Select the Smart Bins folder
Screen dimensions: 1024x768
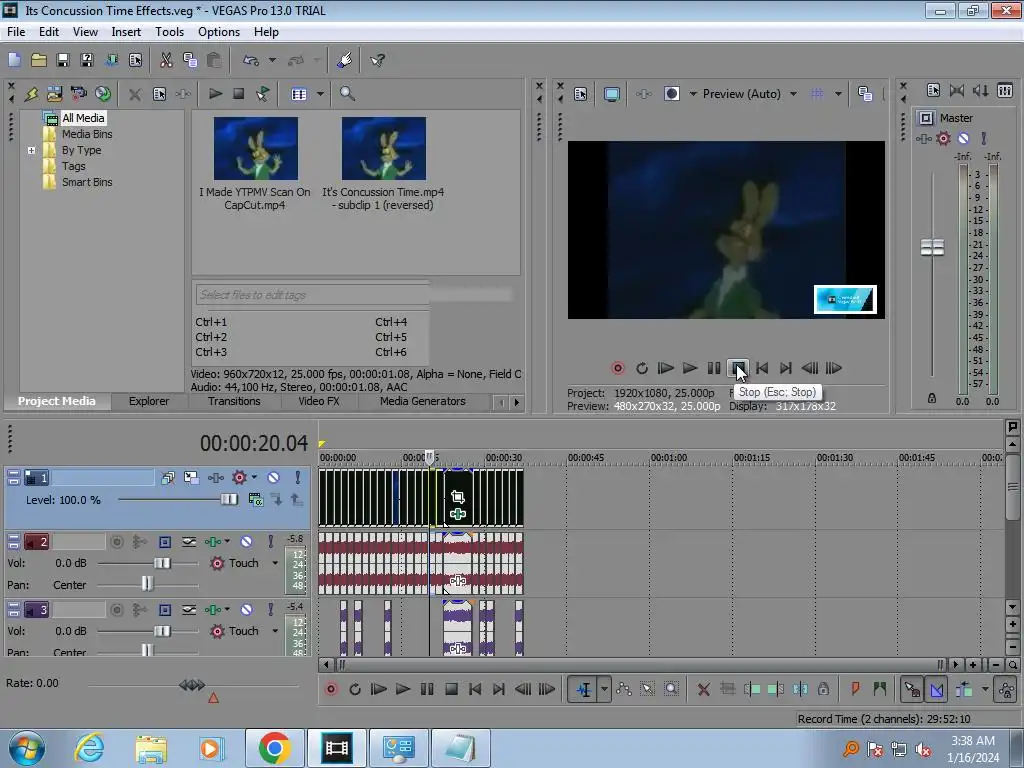87,182
